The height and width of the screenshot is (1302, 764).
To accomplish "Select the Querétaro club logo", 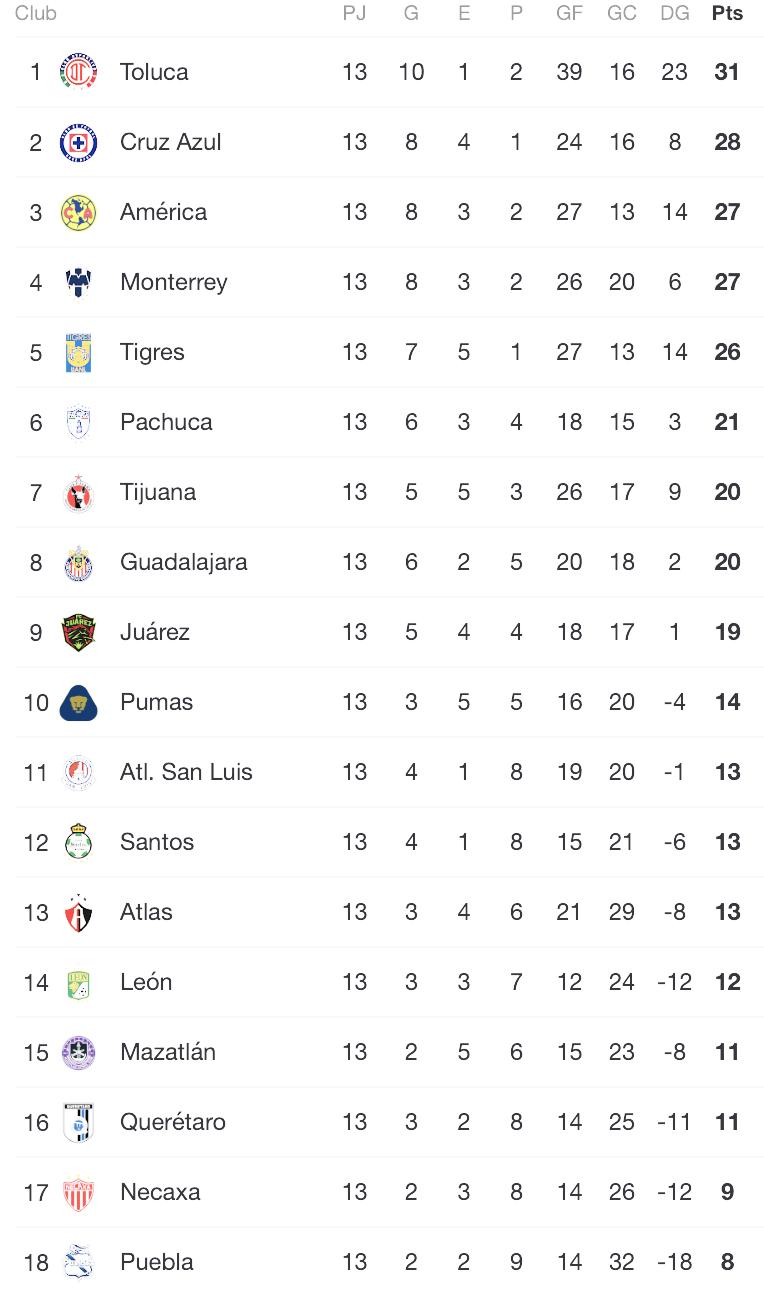I will pyautogui.click(x=78, y=1122).
